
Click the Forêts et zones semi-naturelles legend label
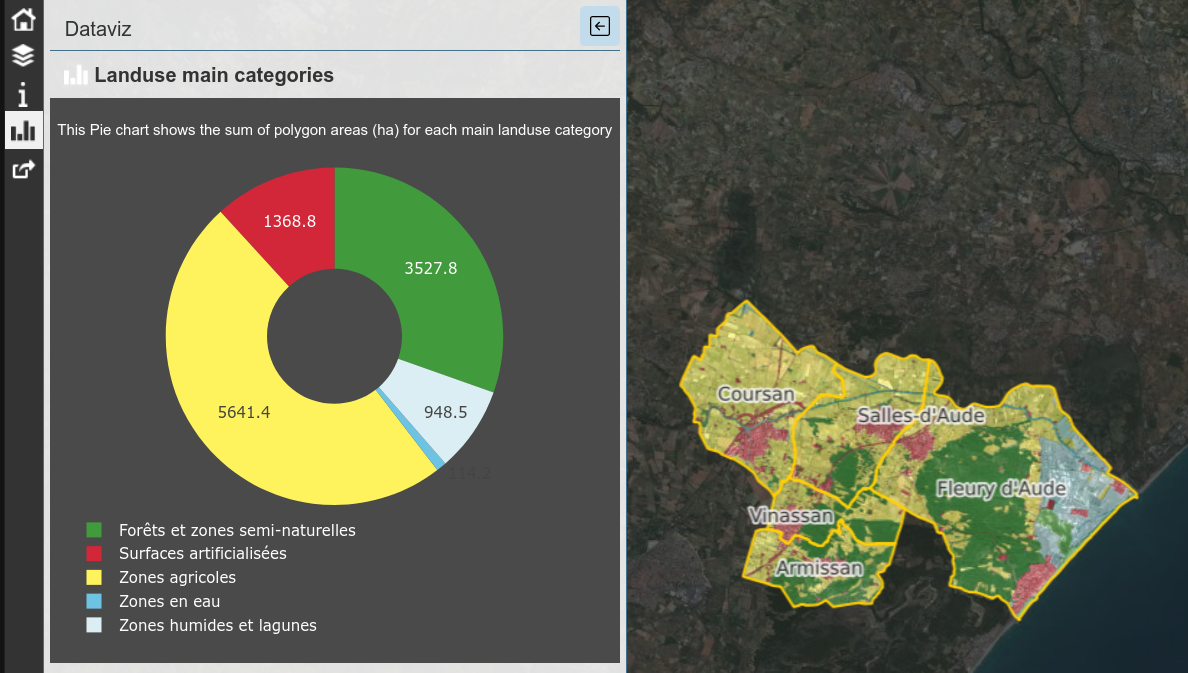tap(237, 531)
